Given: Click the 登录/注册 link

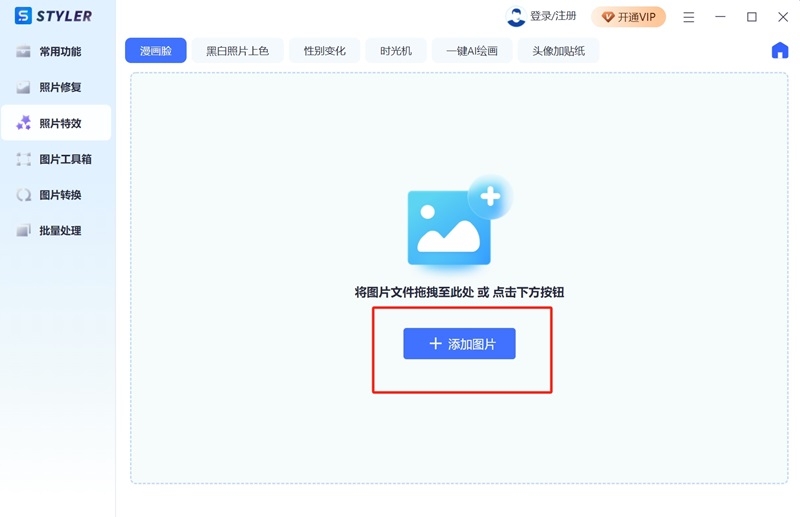Looking at the screenshot, I should (x=553, y=16).
